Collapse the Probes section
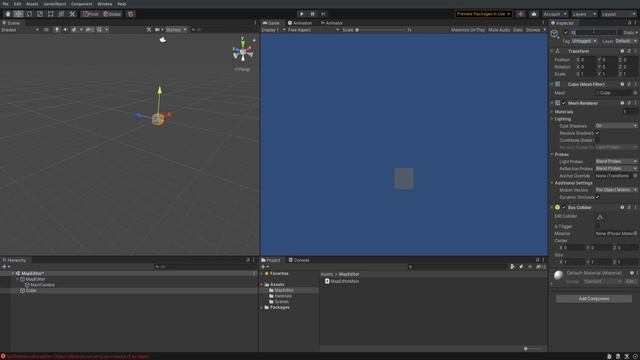The width and height of the screenshot is (640, 360). click(x=552, y=154)
